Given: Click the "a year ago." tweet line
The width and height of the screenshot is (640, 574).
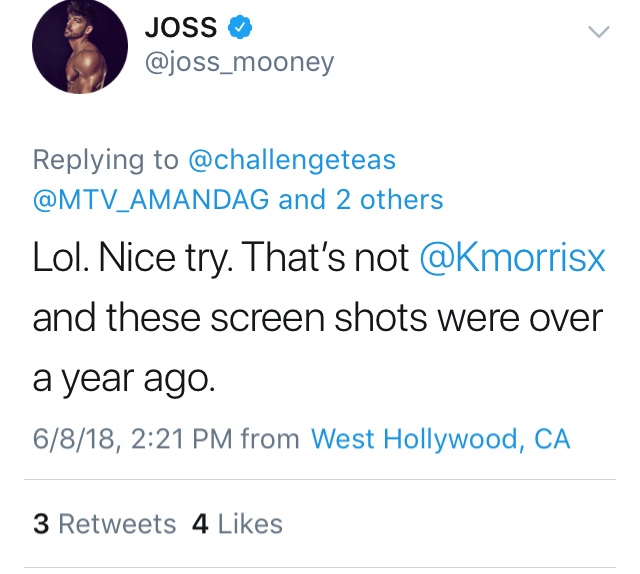Looking at the screenshot, I should [124, 379].
